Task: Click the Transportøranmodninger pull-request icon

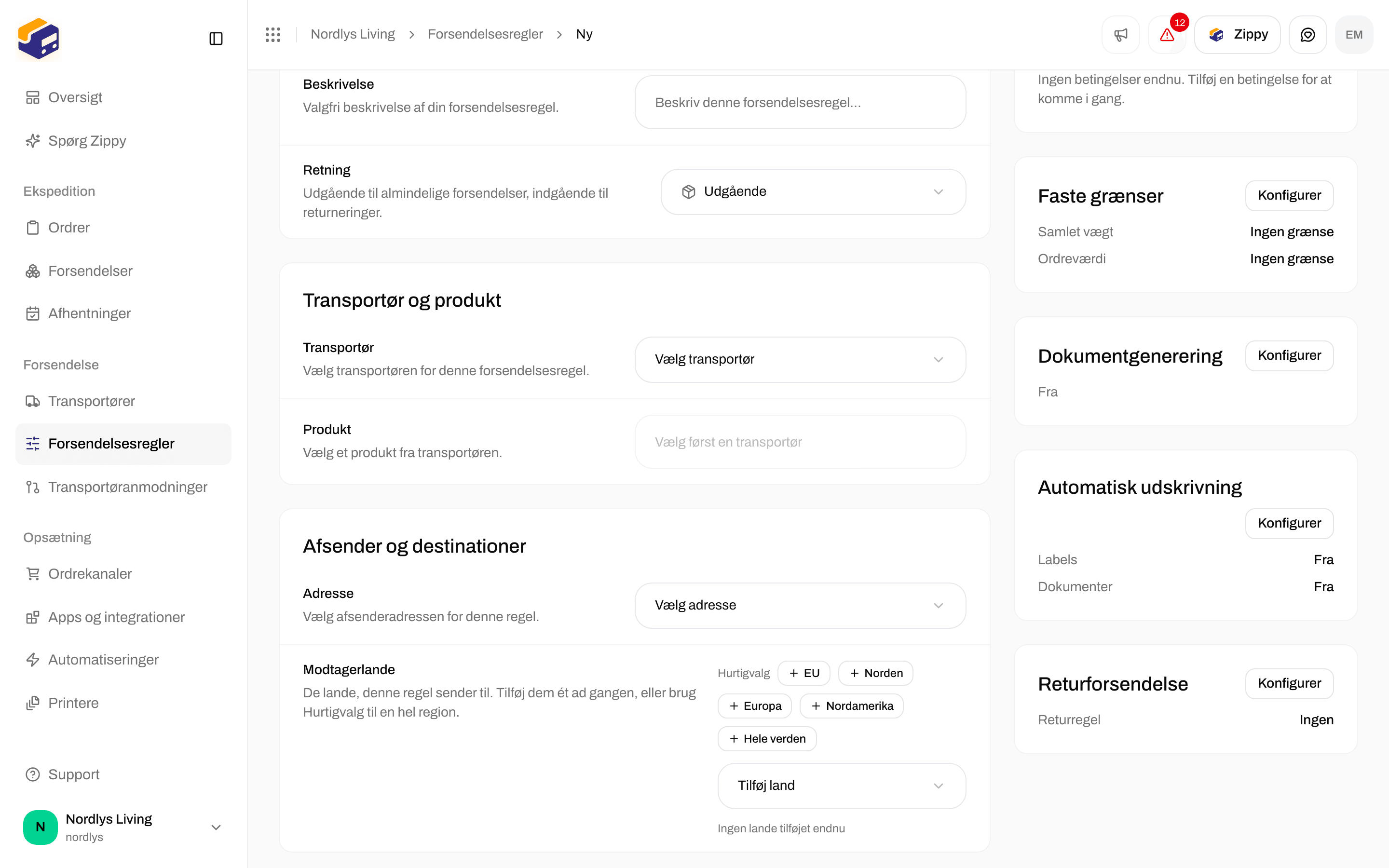Action: [x=33, y=487]
